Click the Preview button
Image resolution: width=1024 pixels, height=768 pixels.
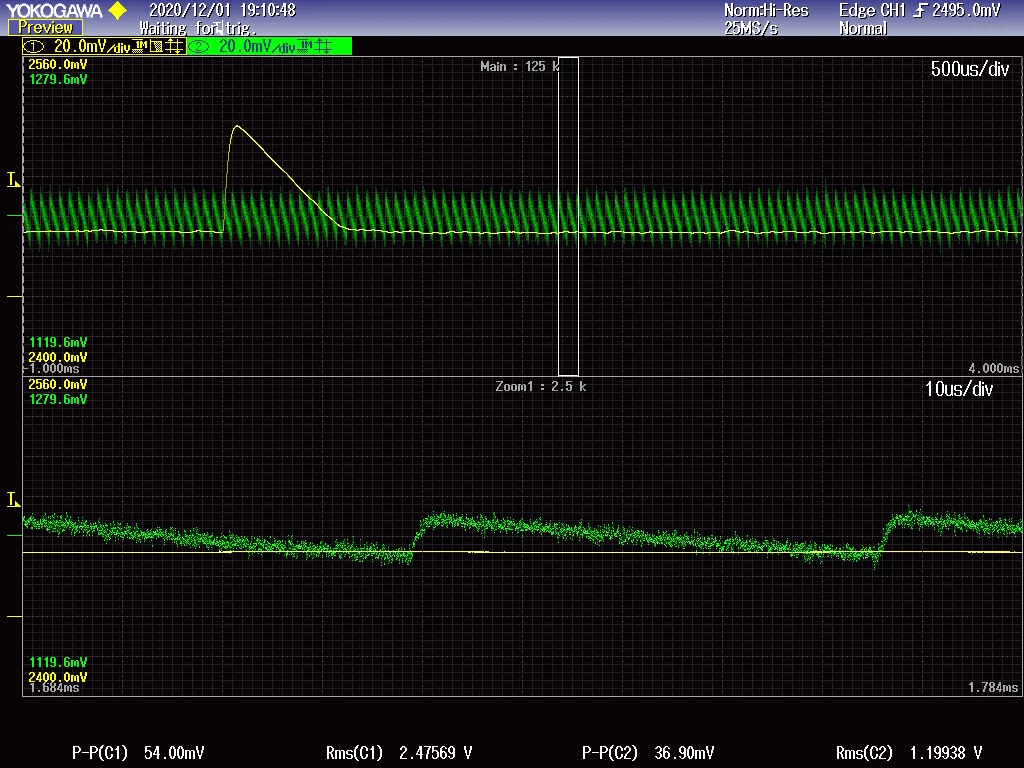click(45, 27)
